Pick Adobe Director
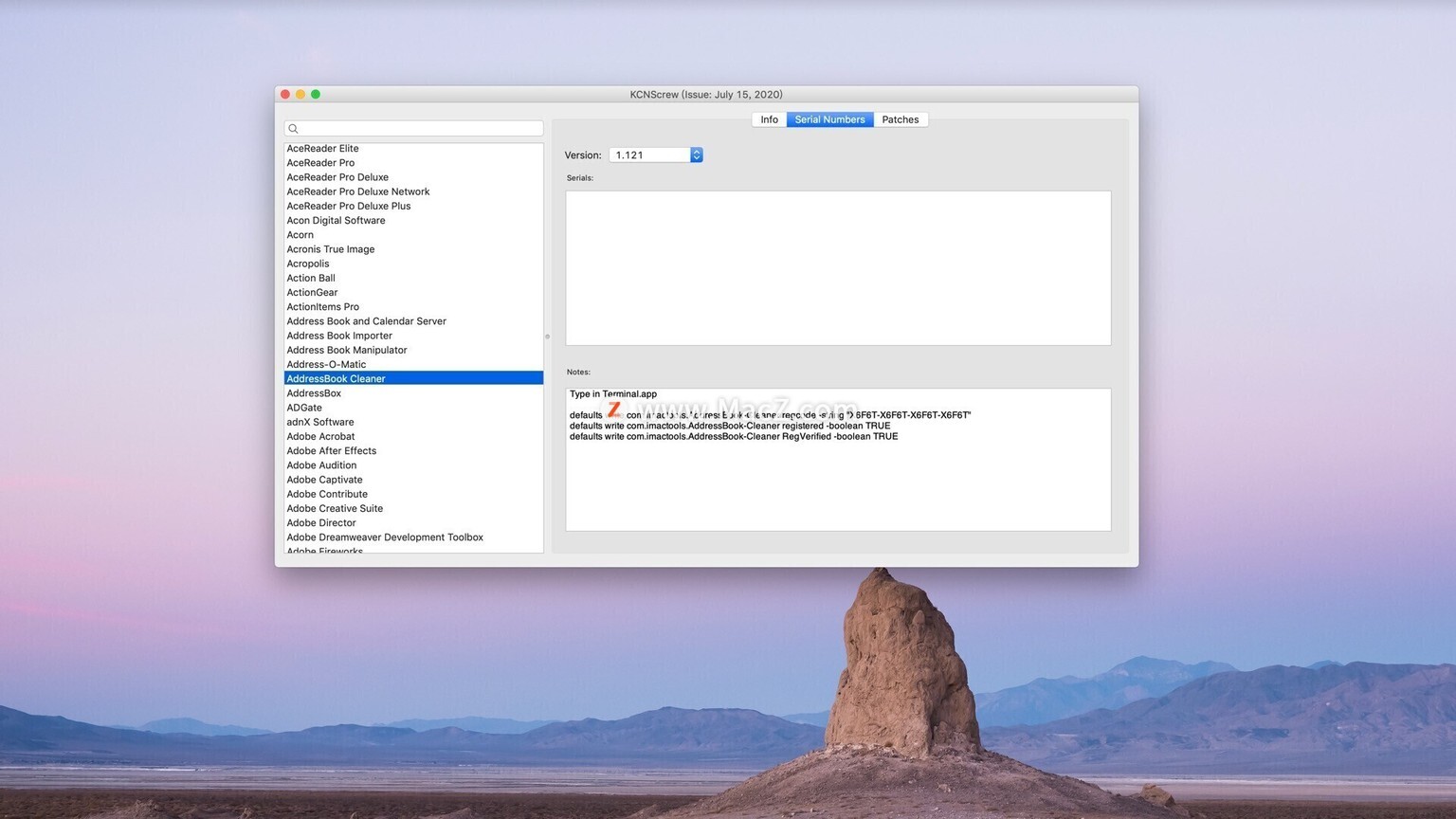The image size is (1456, 819). 413,523
